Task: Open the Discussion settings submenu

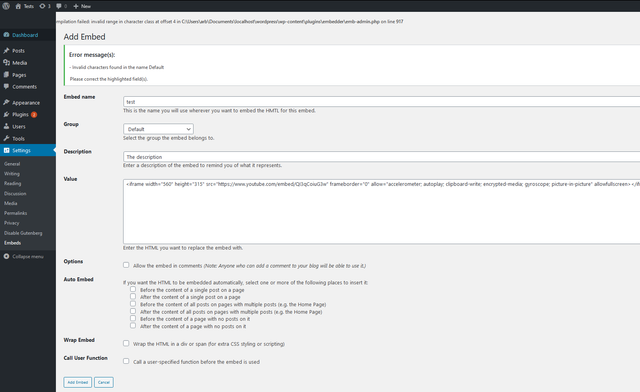Action: click(15, 194)
